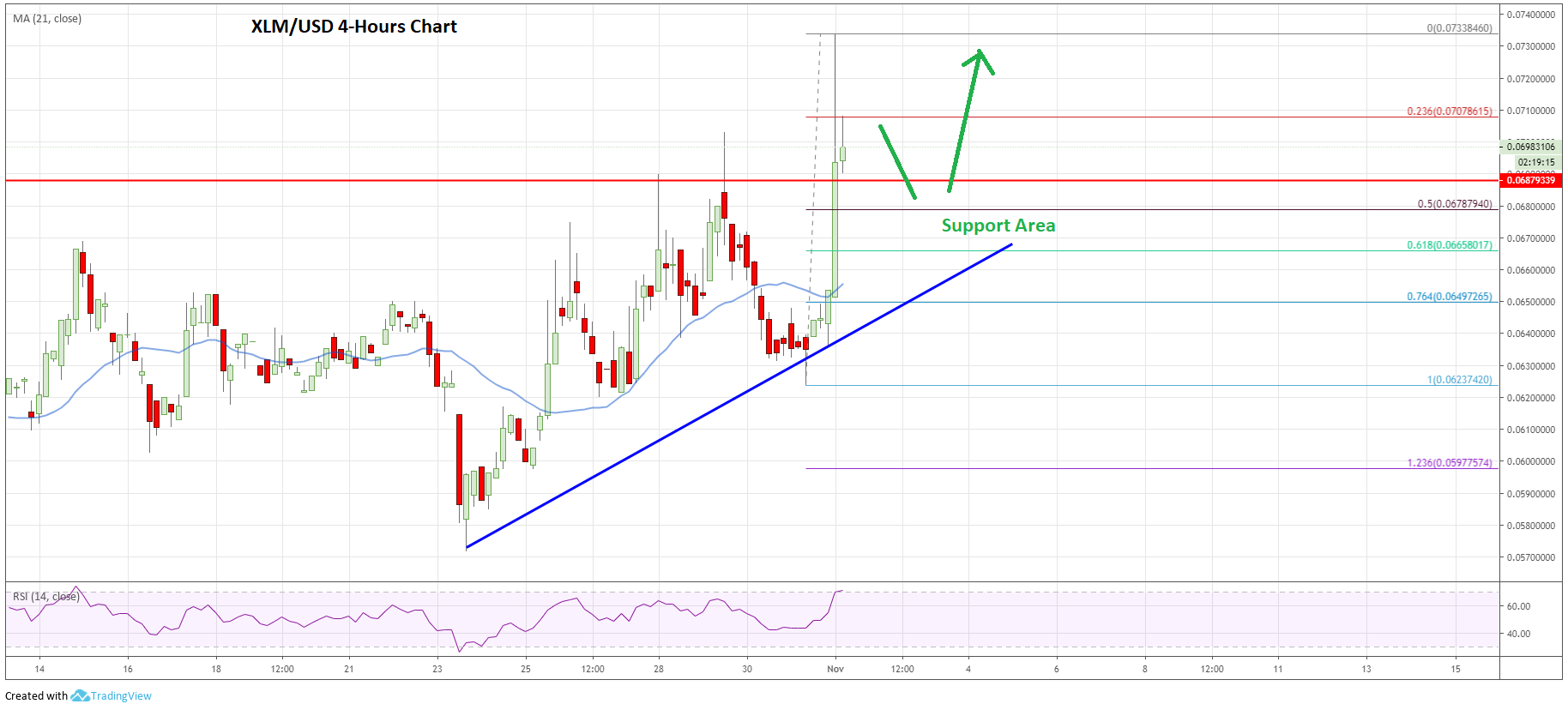Click the time axis label 14

click(x=39, y=669)
